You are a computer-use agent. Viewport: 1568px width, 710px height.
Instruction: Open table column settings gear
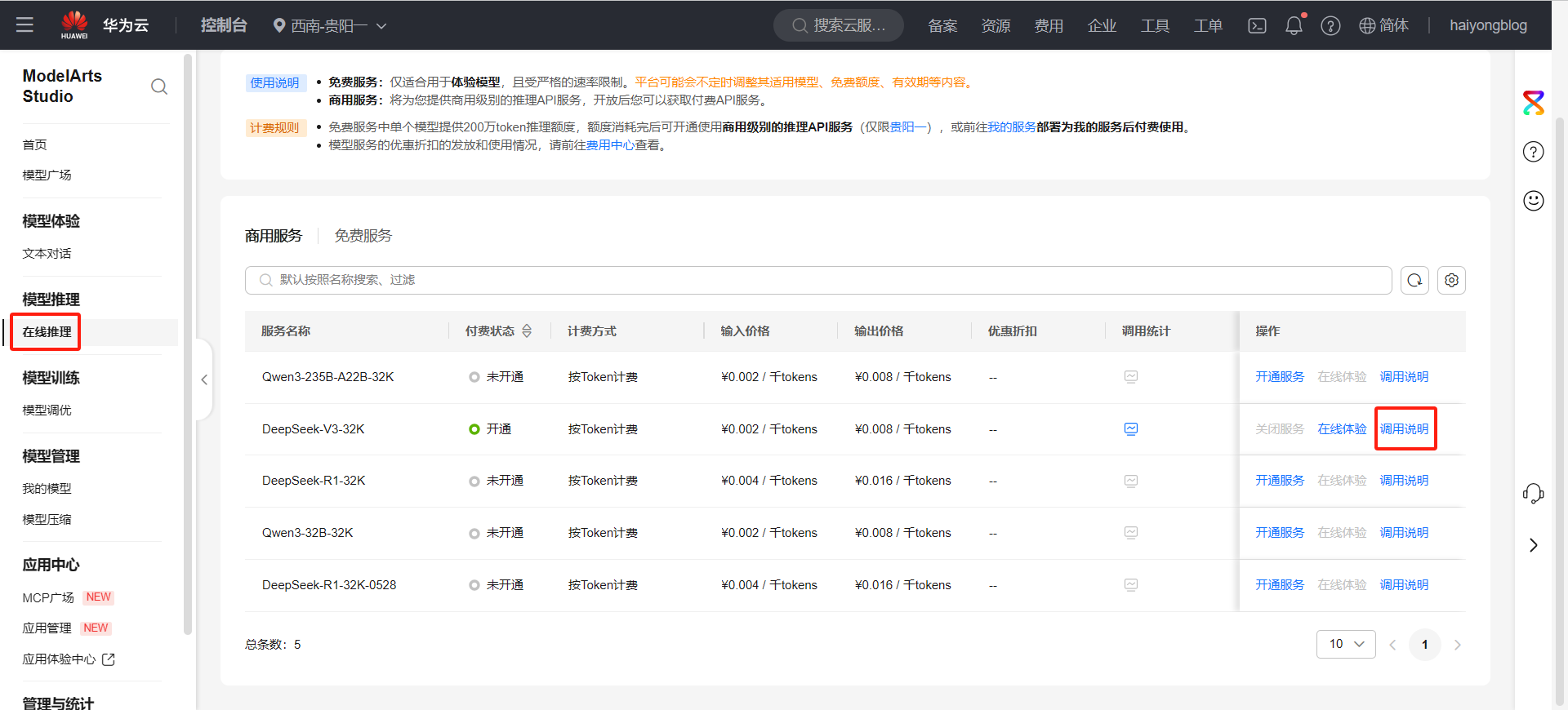[1451, 280]
